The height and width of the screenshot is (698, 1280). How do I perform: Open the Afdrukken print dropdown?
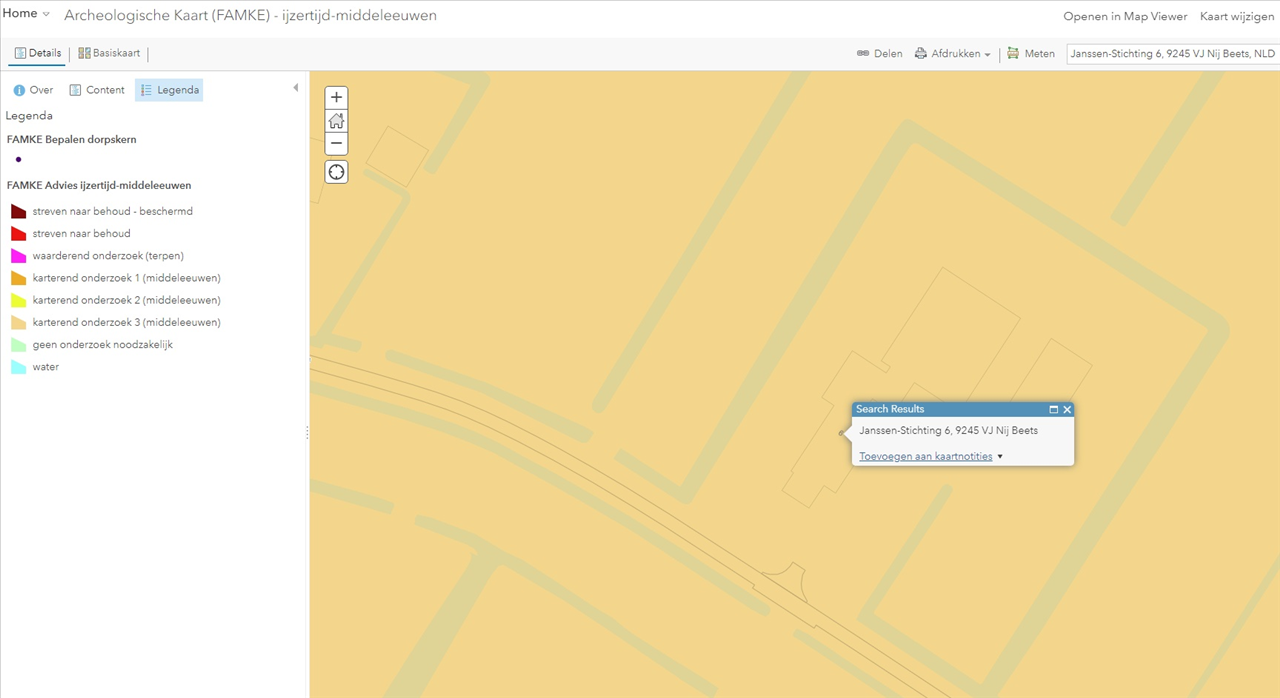tap(953, 54)
